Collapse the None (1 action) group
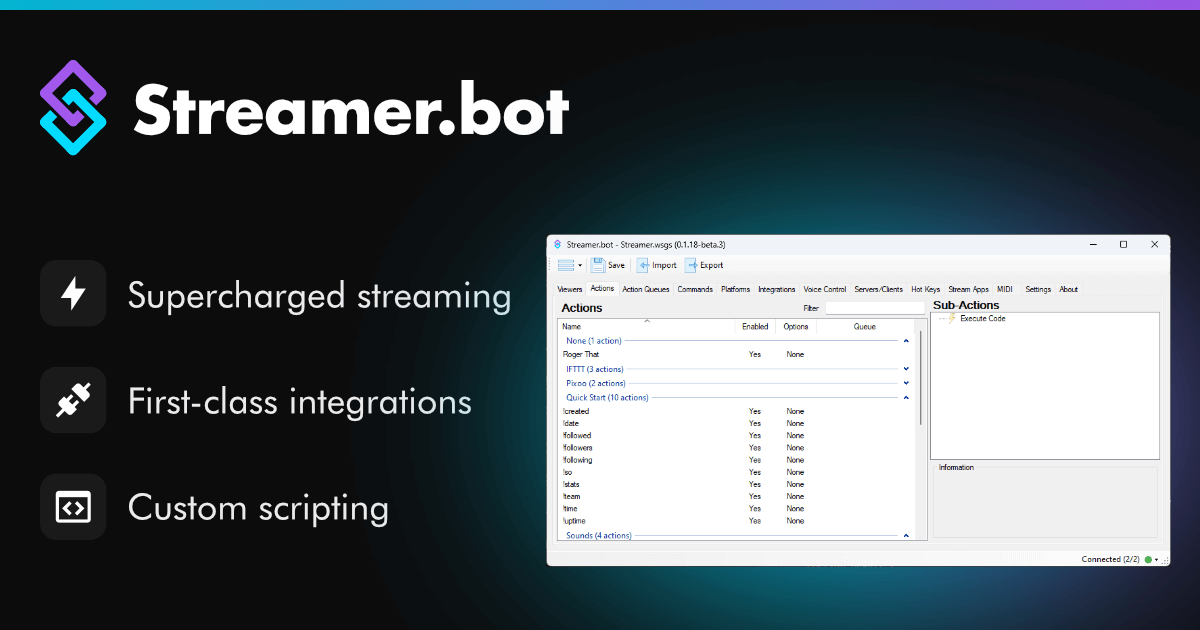 (906, 341)
